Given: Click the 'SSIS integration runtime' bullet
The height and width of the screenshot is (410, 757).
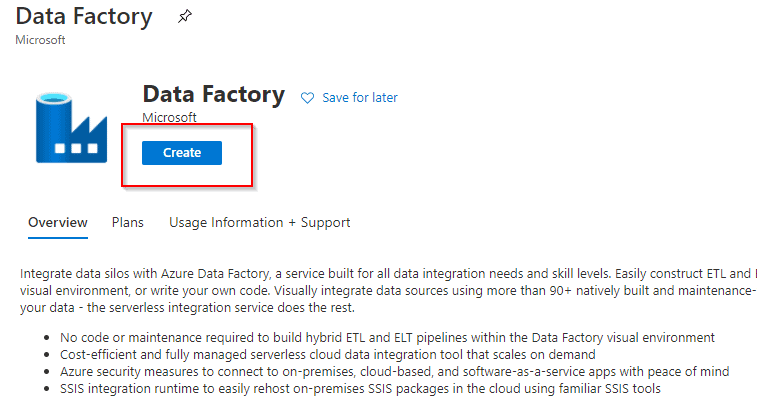Looking at the screenshot, I should pyautogui.click(x=360, y=387).
